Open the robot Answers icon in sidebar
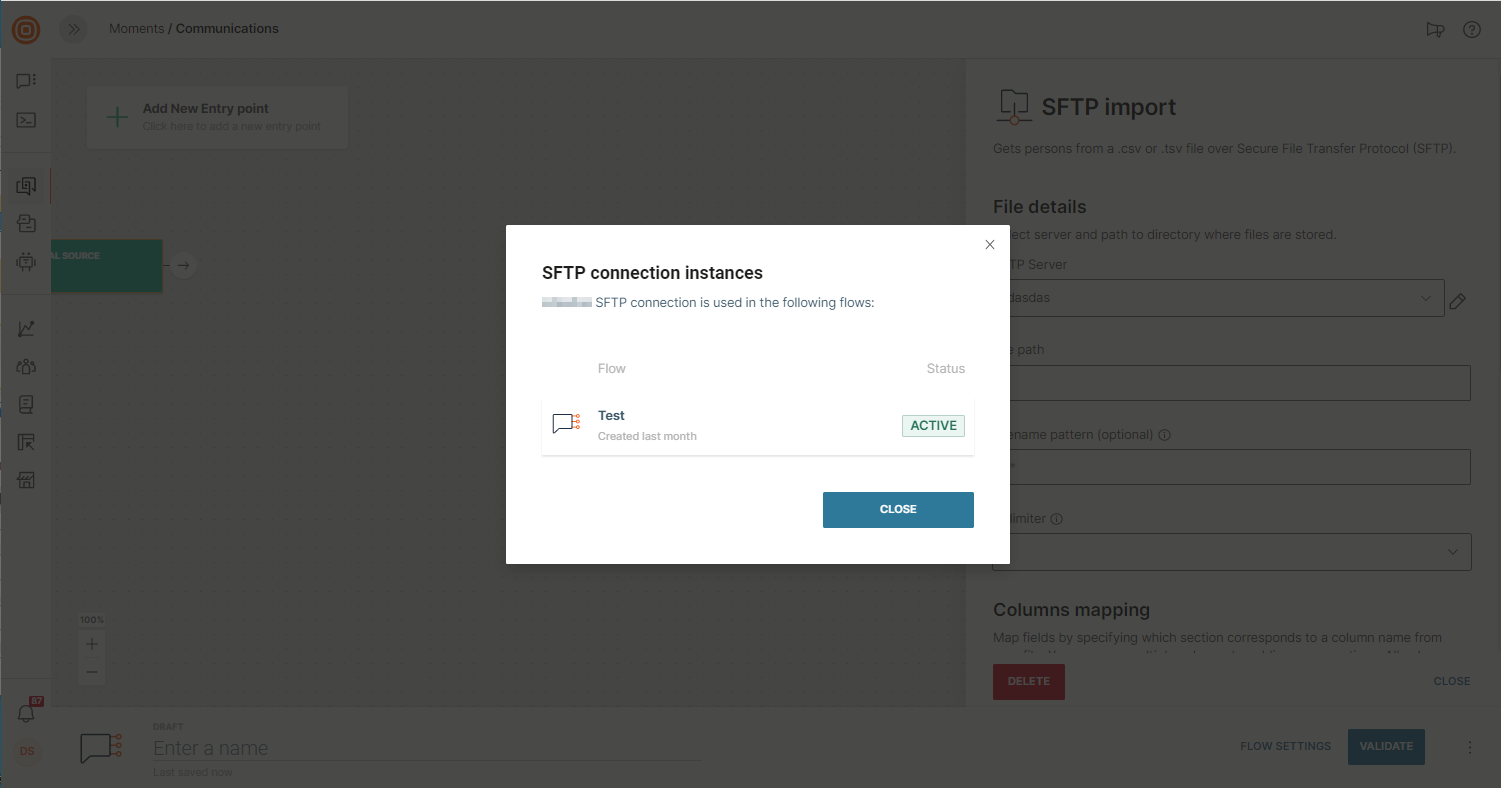 26,262
